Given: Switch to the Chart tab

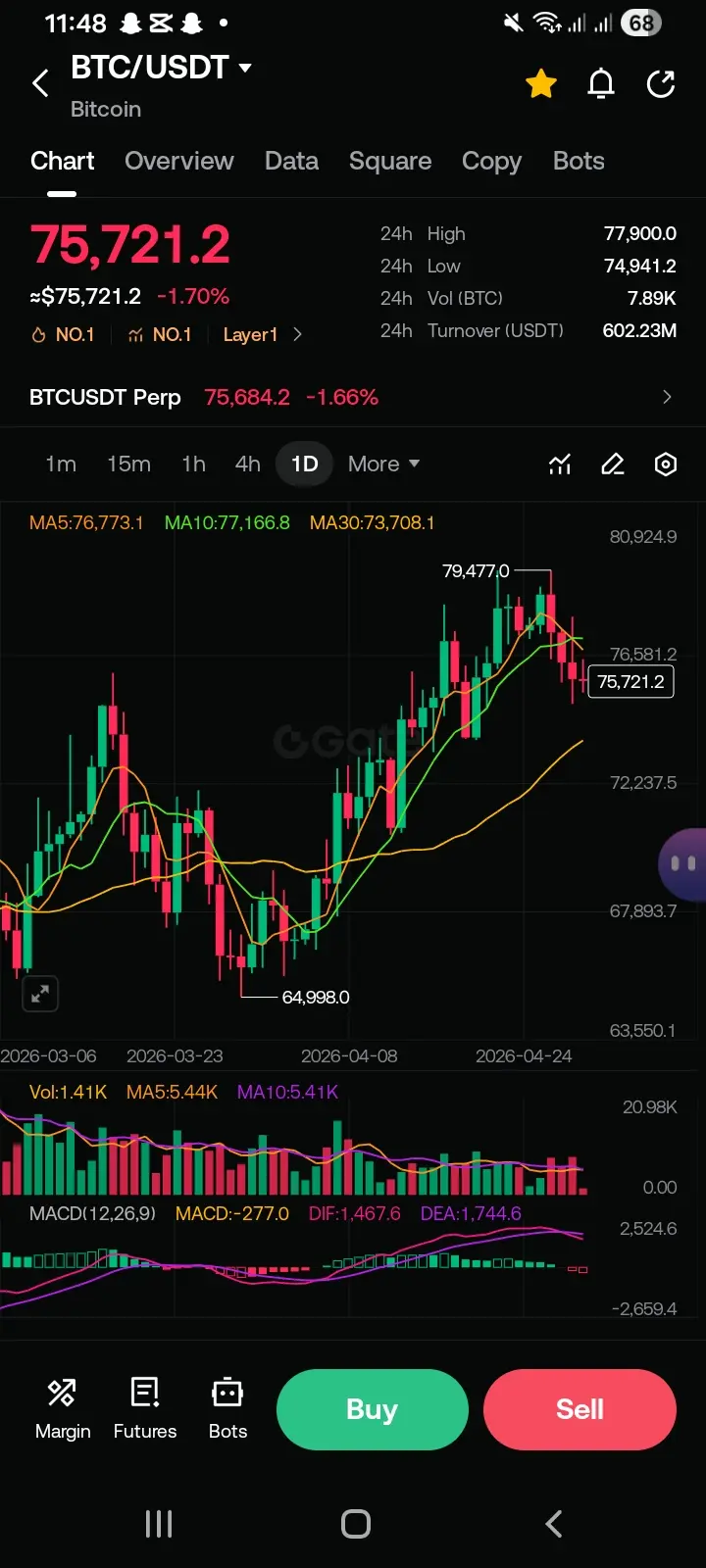Looking at the screenshot, I should [x=63, y=161].
